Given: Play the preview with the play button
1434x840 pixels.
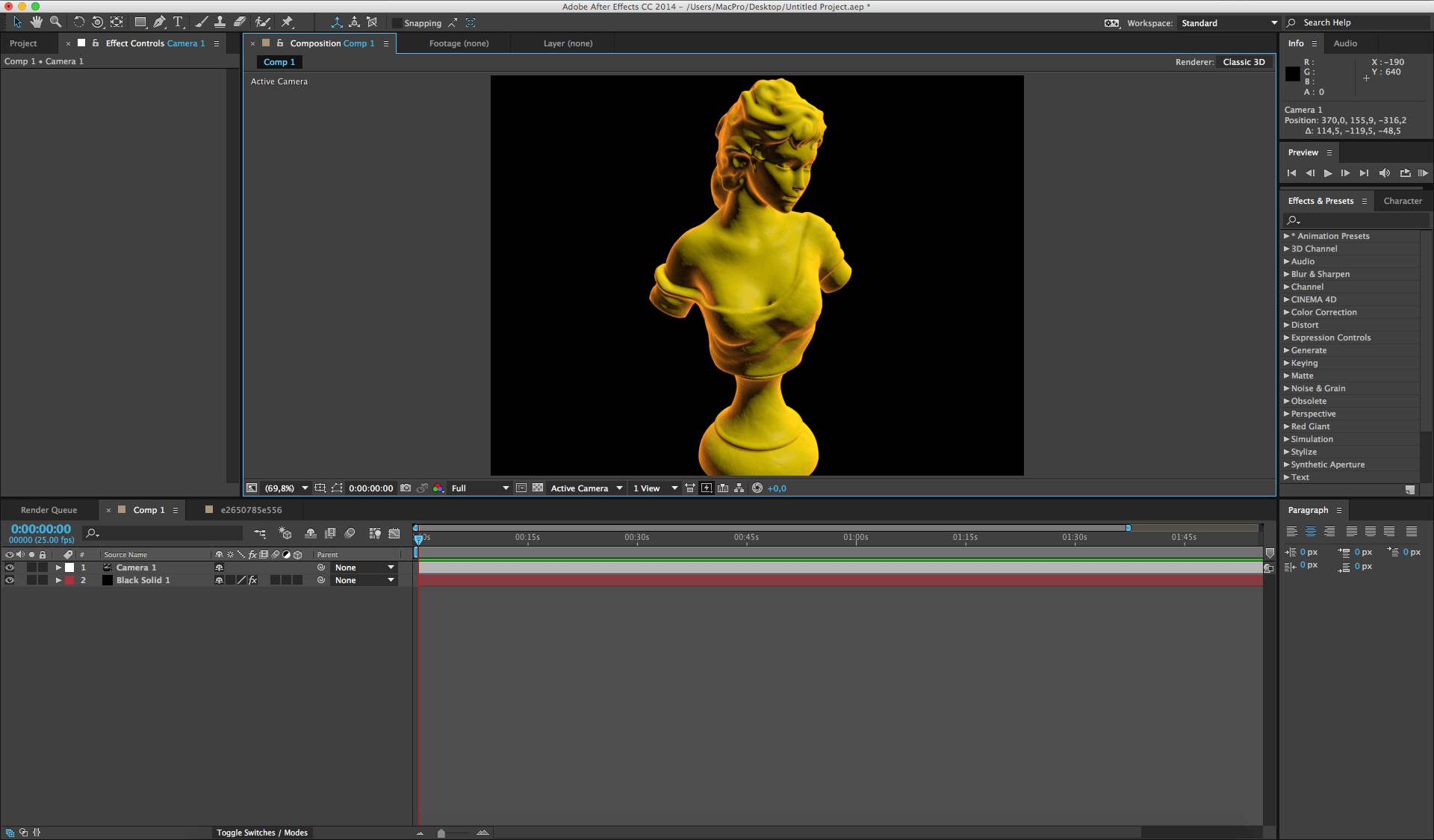Looking at the screenshot, I should [1328, 173].
